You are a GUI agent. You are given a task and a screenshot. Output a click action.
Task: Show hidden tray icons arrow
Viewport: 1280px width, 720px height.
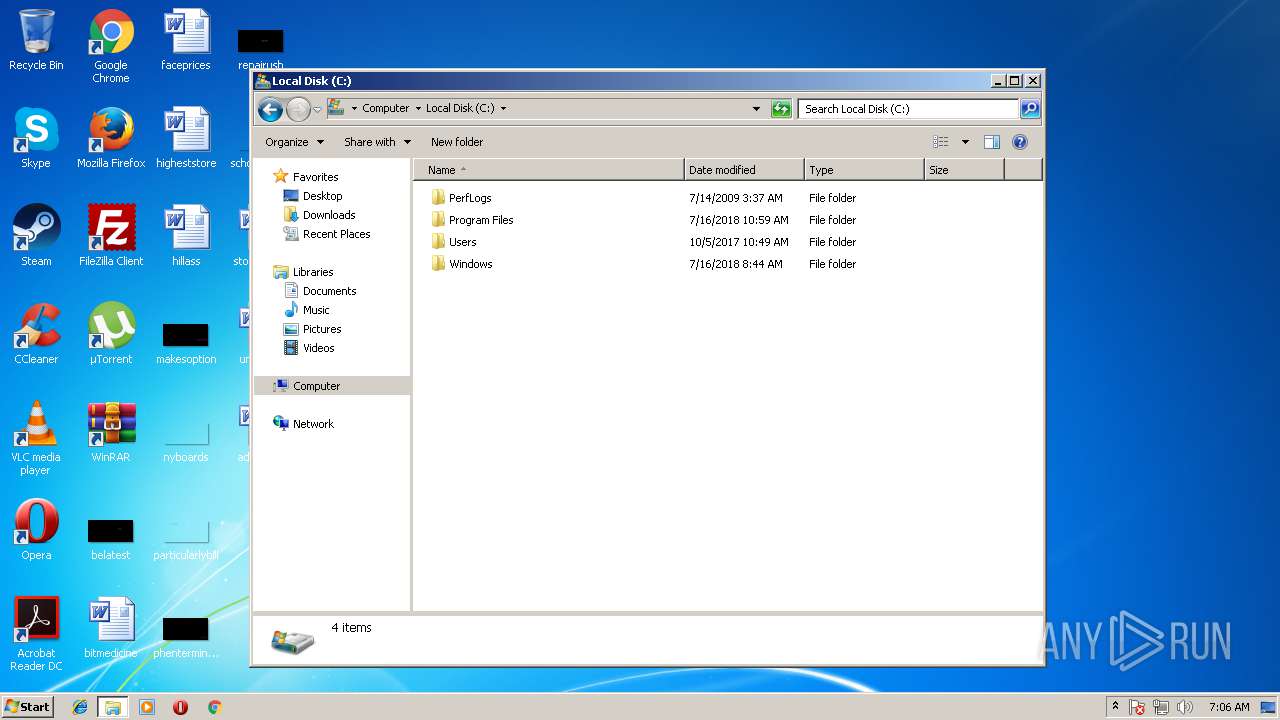click(x=1115, y=706)
